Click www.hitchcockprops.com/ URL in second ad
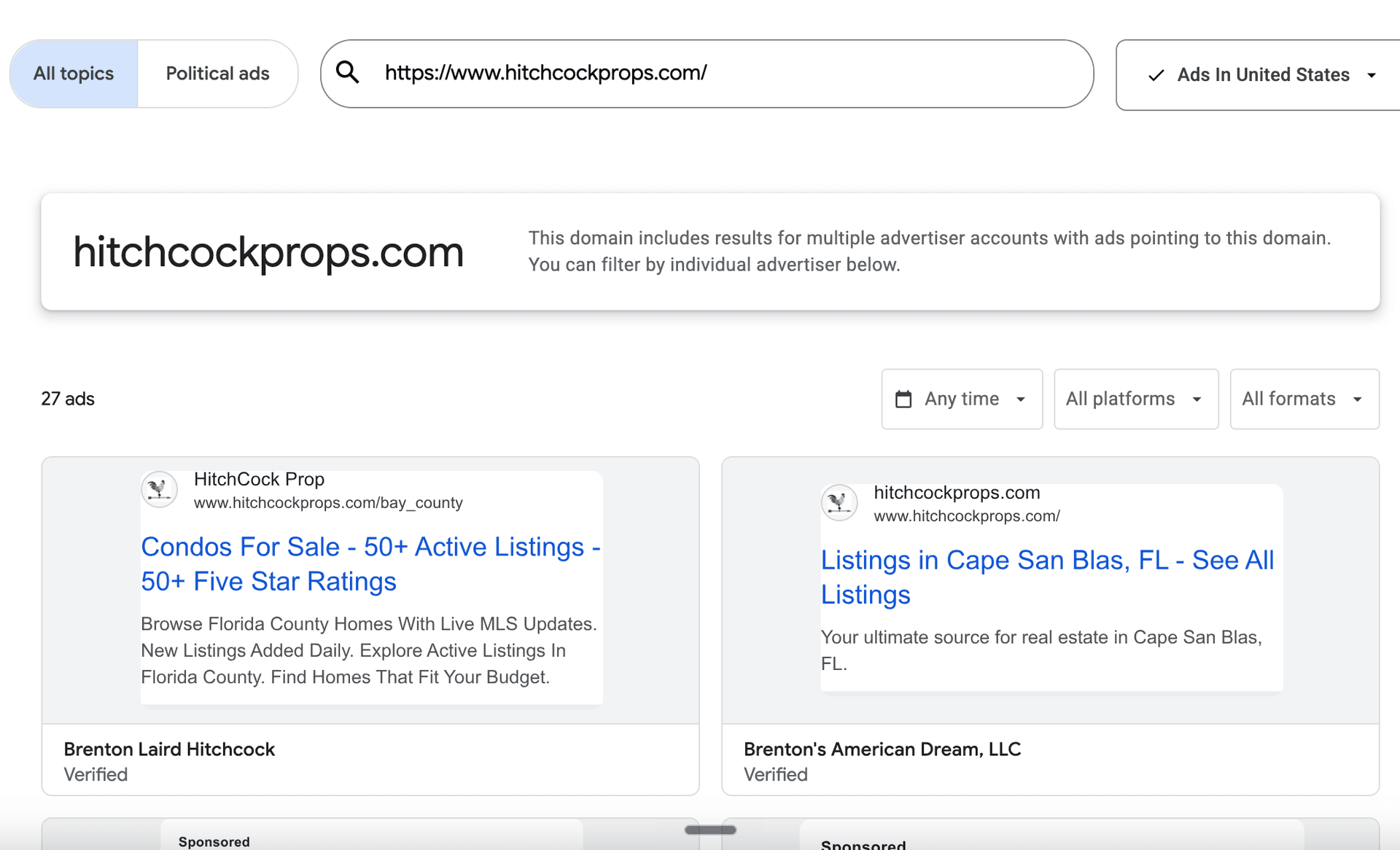This screenshot has width=1400, height=850. click(967, 515)
